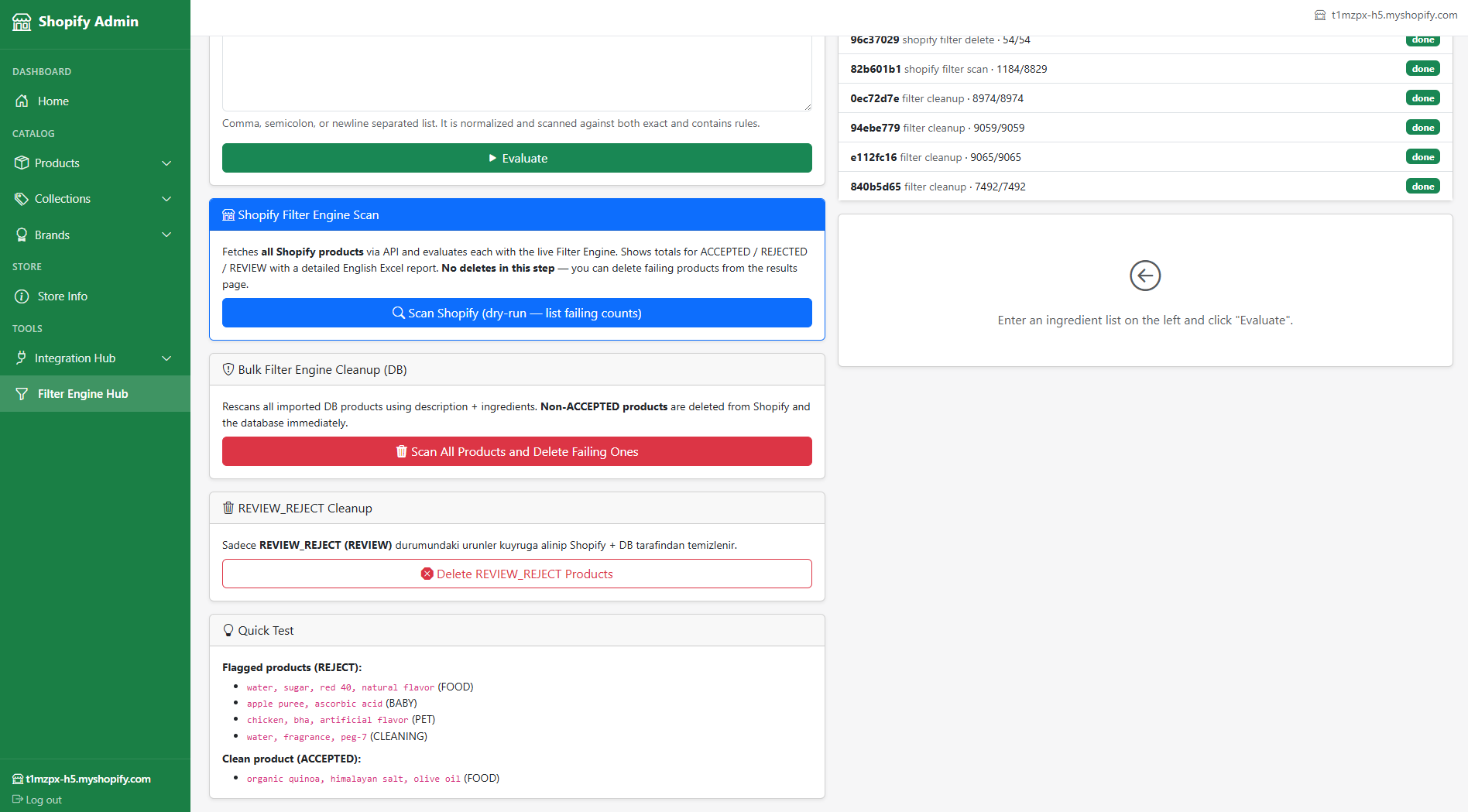Image resolution: width=1468 pixels, height=812 pixels.
Task: Click the shop icon next to top-right store domain
Action: [1320, 15]
